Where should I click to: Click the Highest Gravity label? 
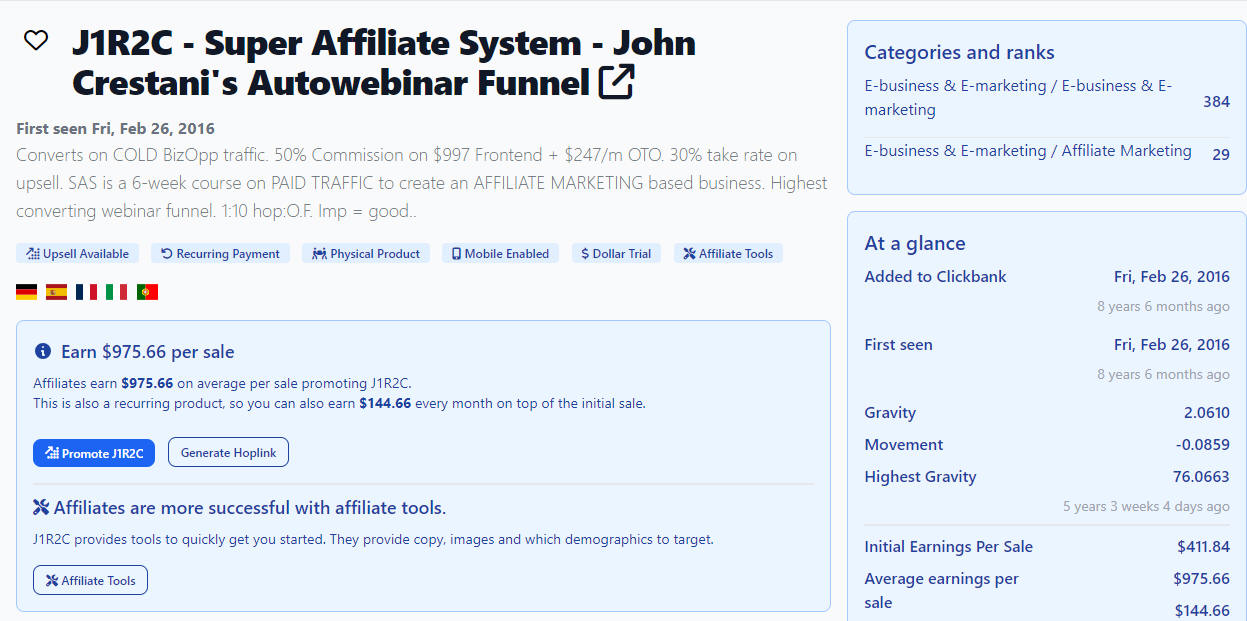tap(920, 477)
